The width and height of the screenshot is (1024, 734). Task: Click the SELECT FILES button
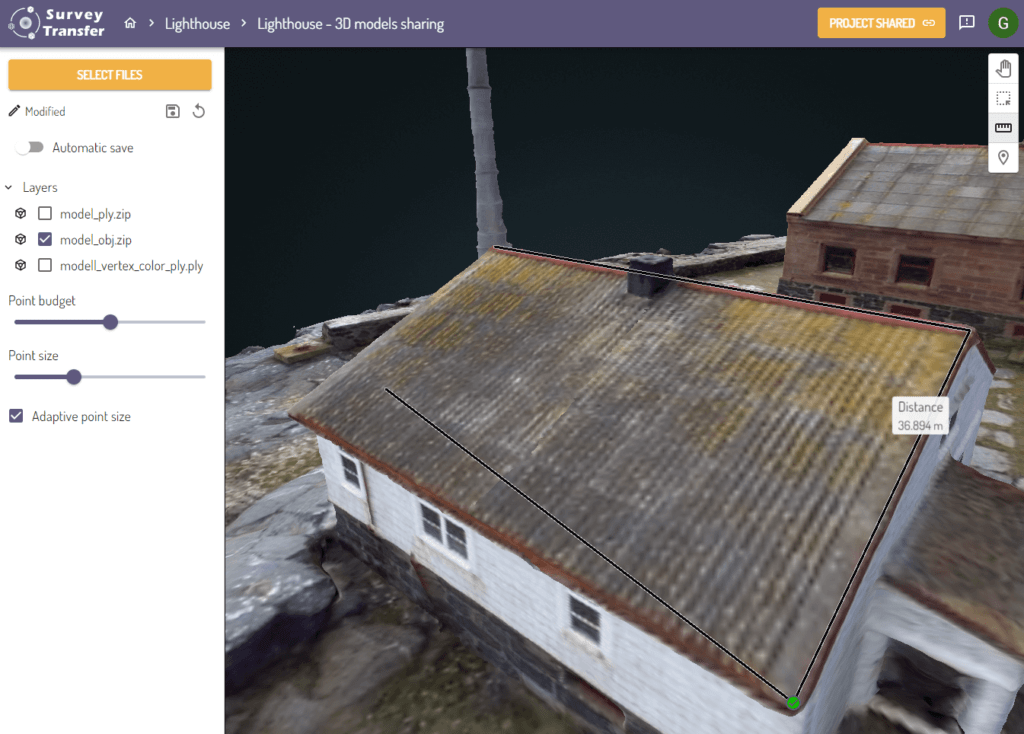(x=110, y=74)
